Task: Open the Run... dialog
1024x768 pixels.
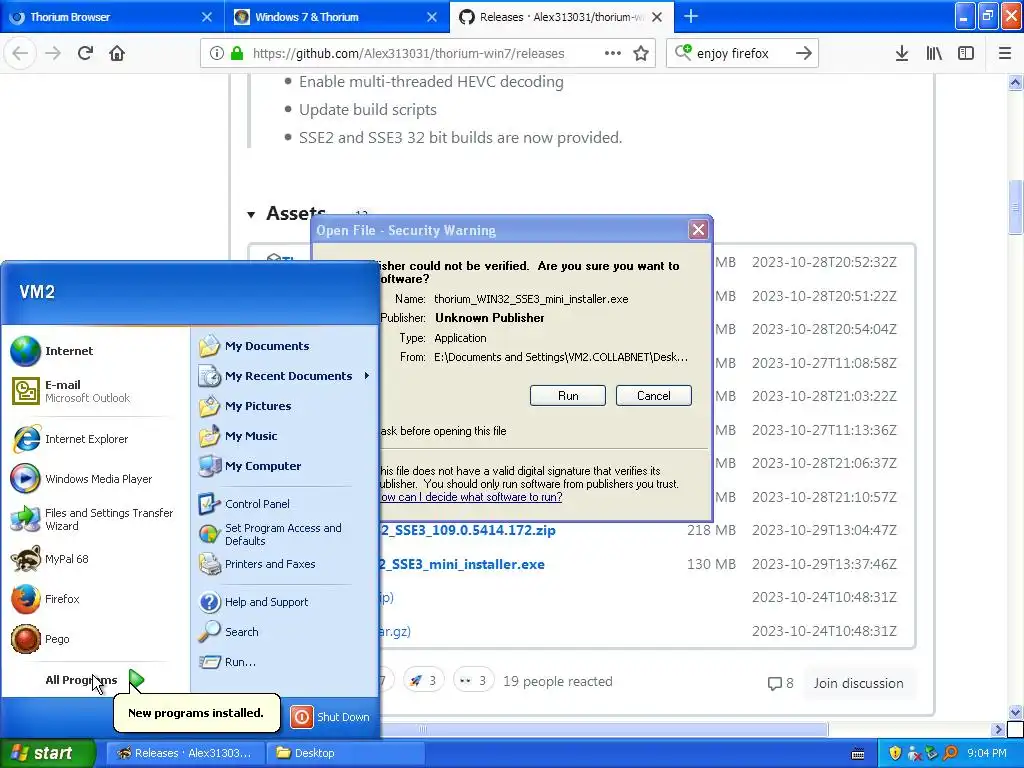Action: coord(285,662)
